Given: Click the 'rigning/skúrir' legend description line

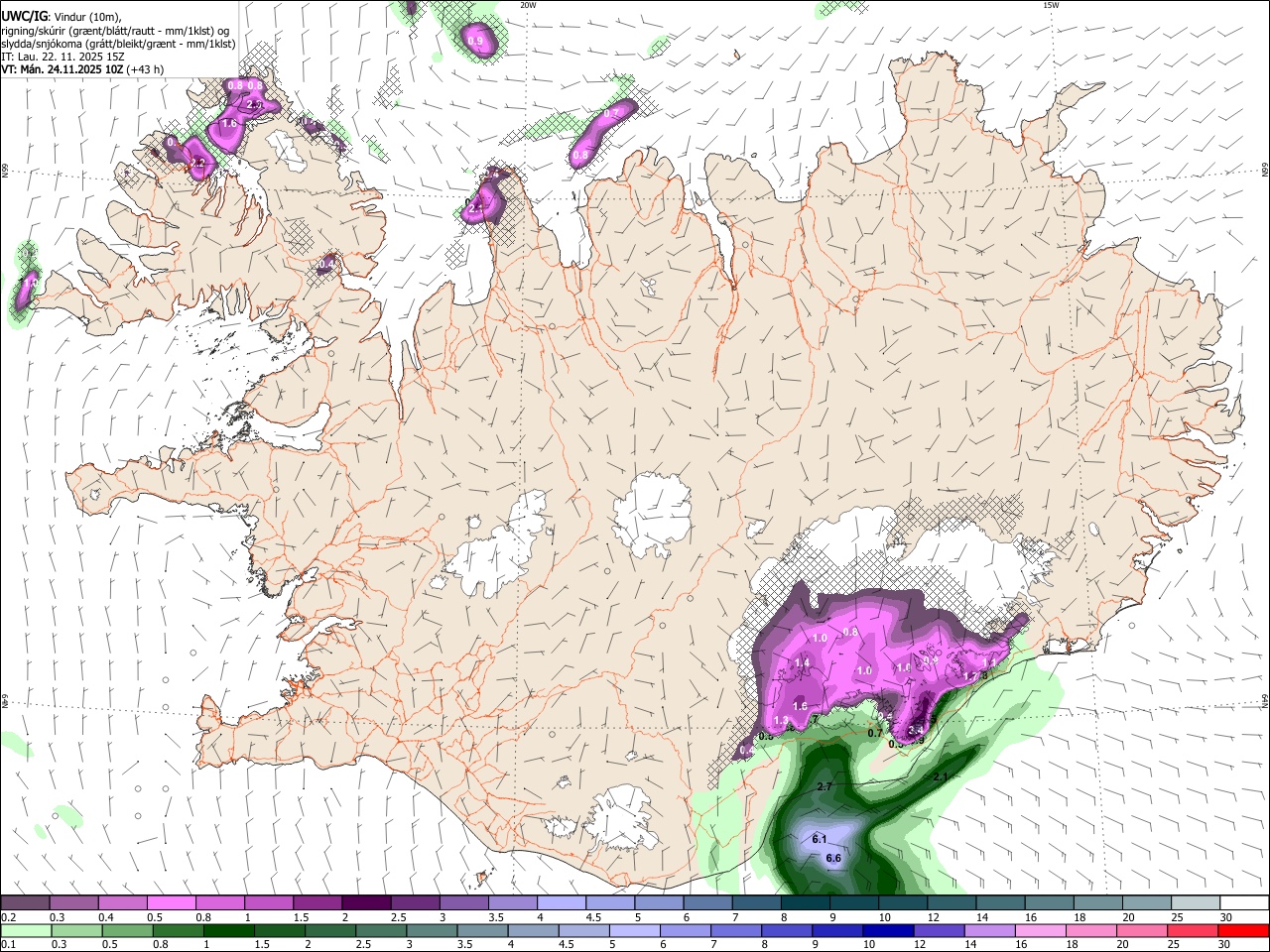Looking at the screenshot, I should click(115, 31).
